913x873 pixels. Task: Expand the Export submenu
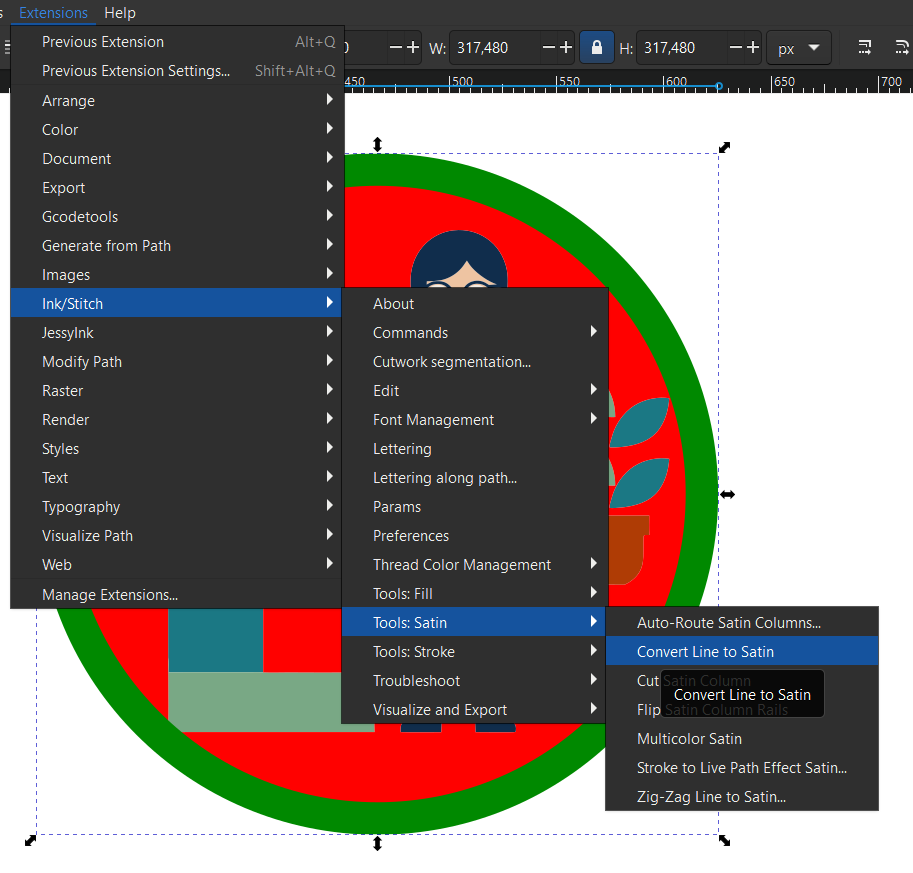(x=178, y=188)
